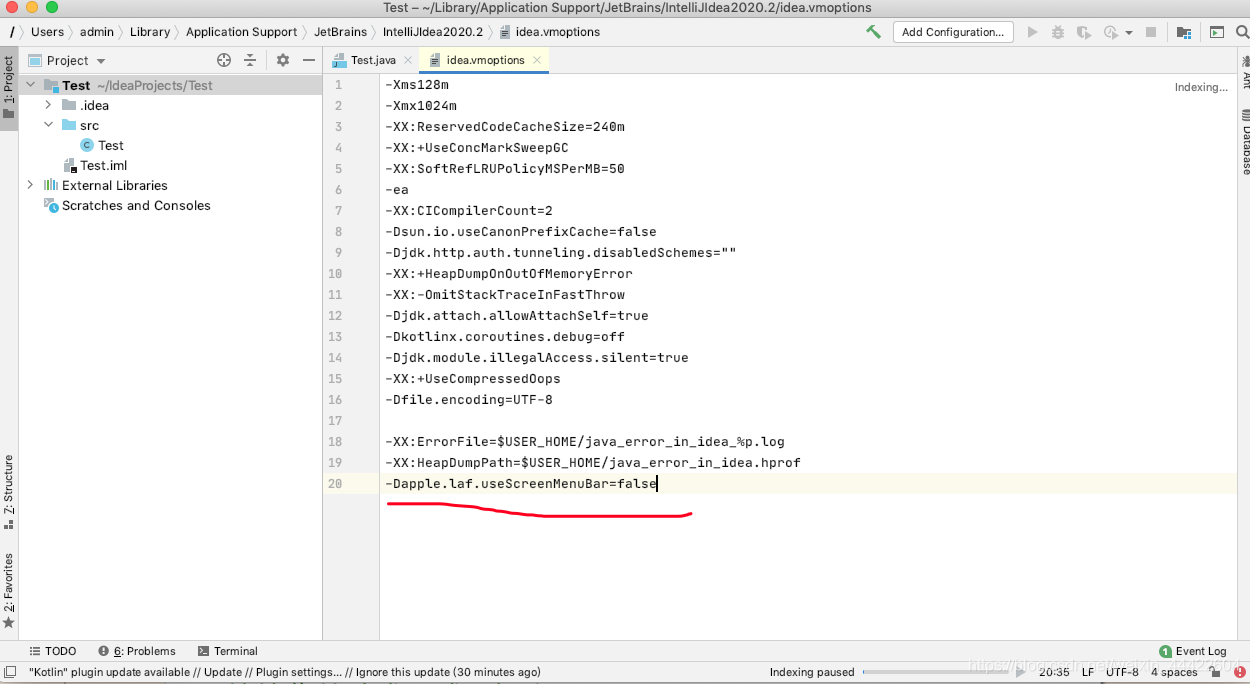Click breadcrumb IntelliJIdea2020.2
Image resolution: width=1250 pixels, height=684 pixels.
pyautogui.click(x=433, y=32)
